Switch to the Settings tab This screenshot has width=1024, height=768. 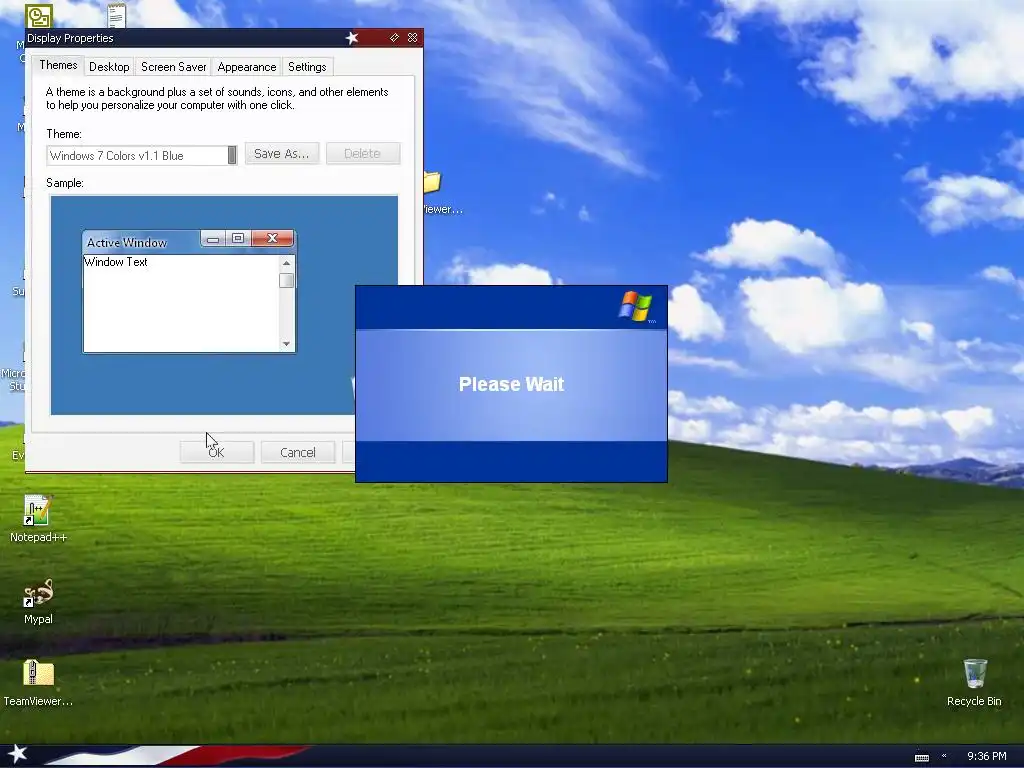tap(307, 67)
